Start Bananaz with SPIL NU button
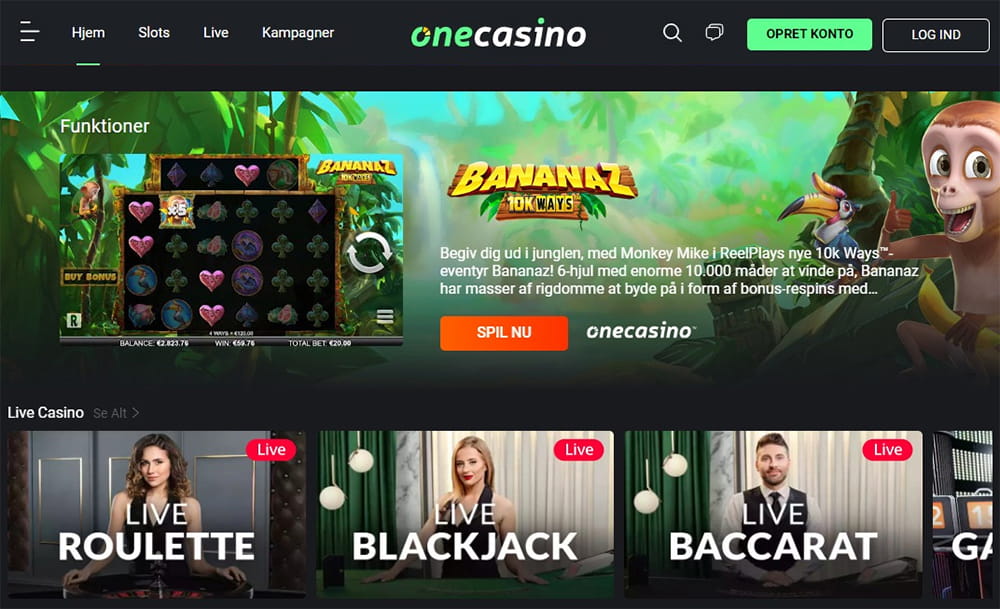 (x=504, y=333)
